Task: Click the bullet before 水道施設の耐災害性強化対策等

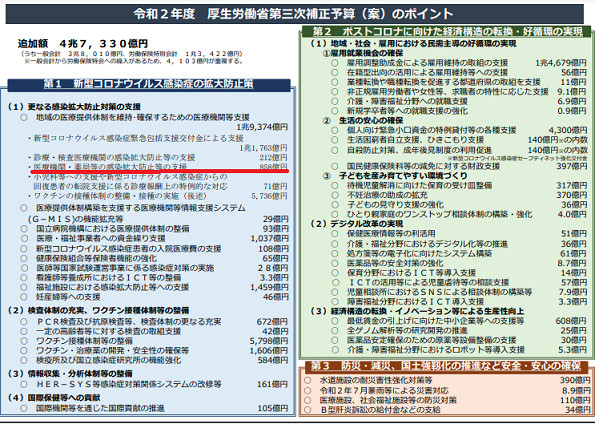Action: coord(308,380)
